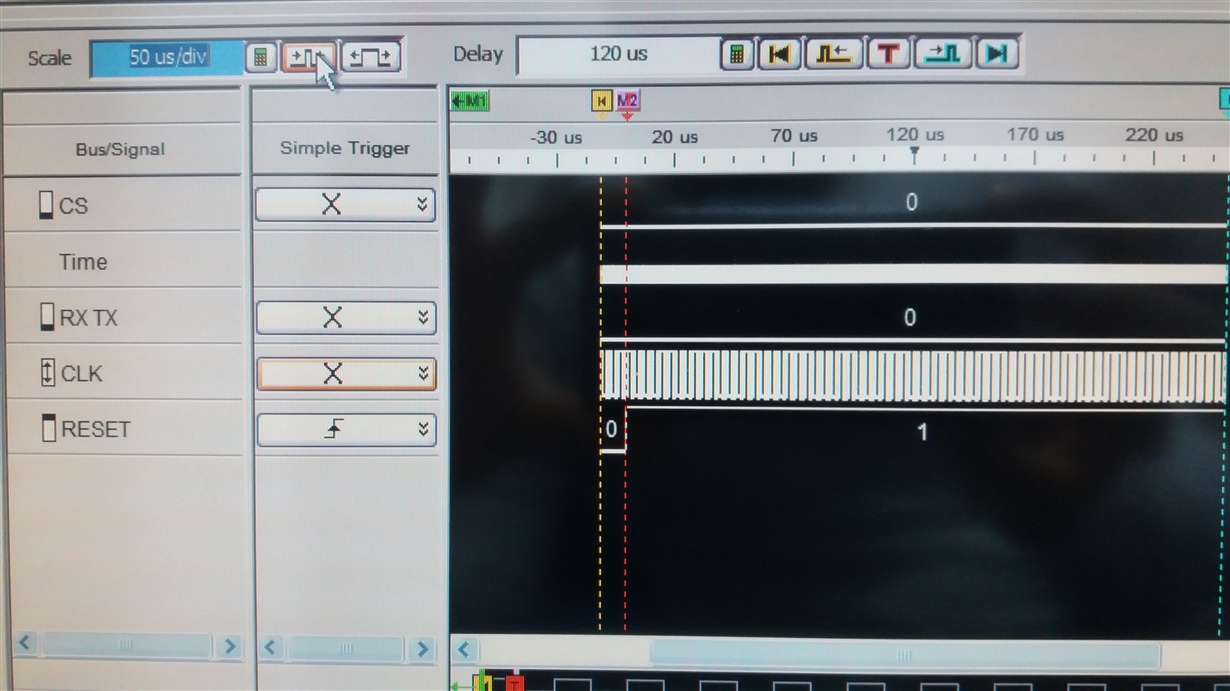Click the CS signal type icon
Image resolution: width=1230 pixels, height=691 pixels.
46,204
